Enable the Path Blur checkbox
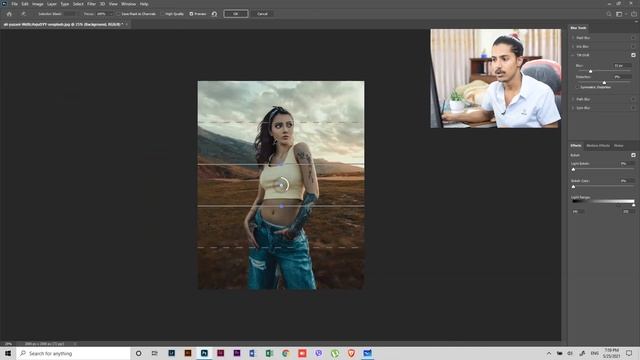The height and width of the screenshot is (360, 640). [633, 99]
